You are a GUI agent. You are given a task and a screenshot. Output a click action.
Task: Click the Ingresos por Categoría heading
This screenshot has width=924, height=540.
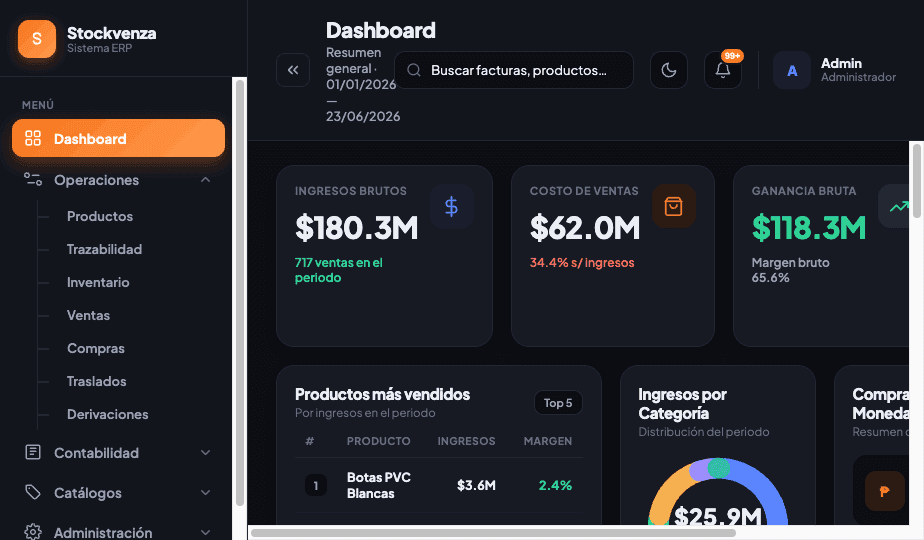click(x=682, y=404)
